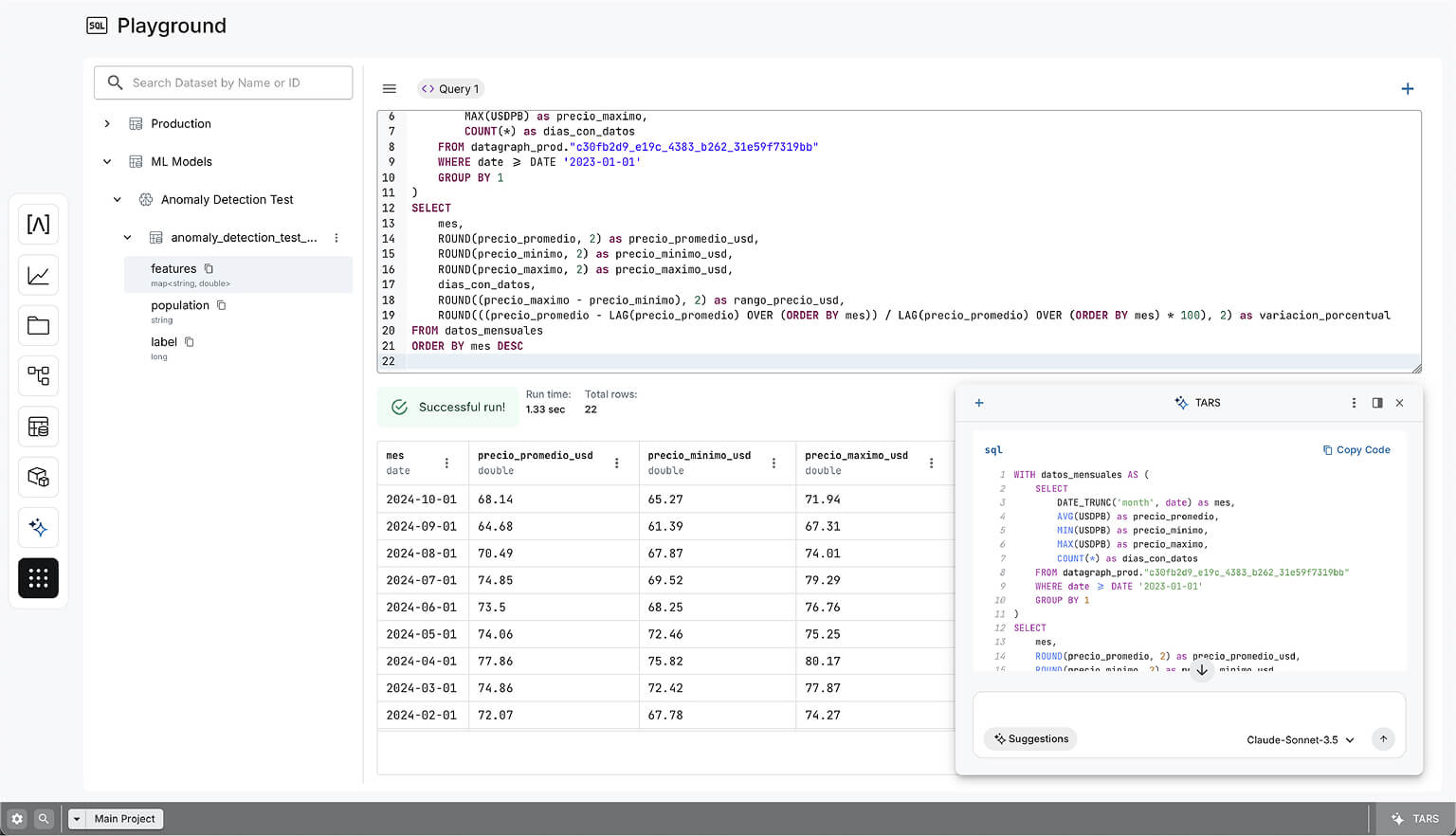Screen dimensions: 1456x836
Task: Open the sparkle AI sidebar icon
Action: tap(38, 527)
